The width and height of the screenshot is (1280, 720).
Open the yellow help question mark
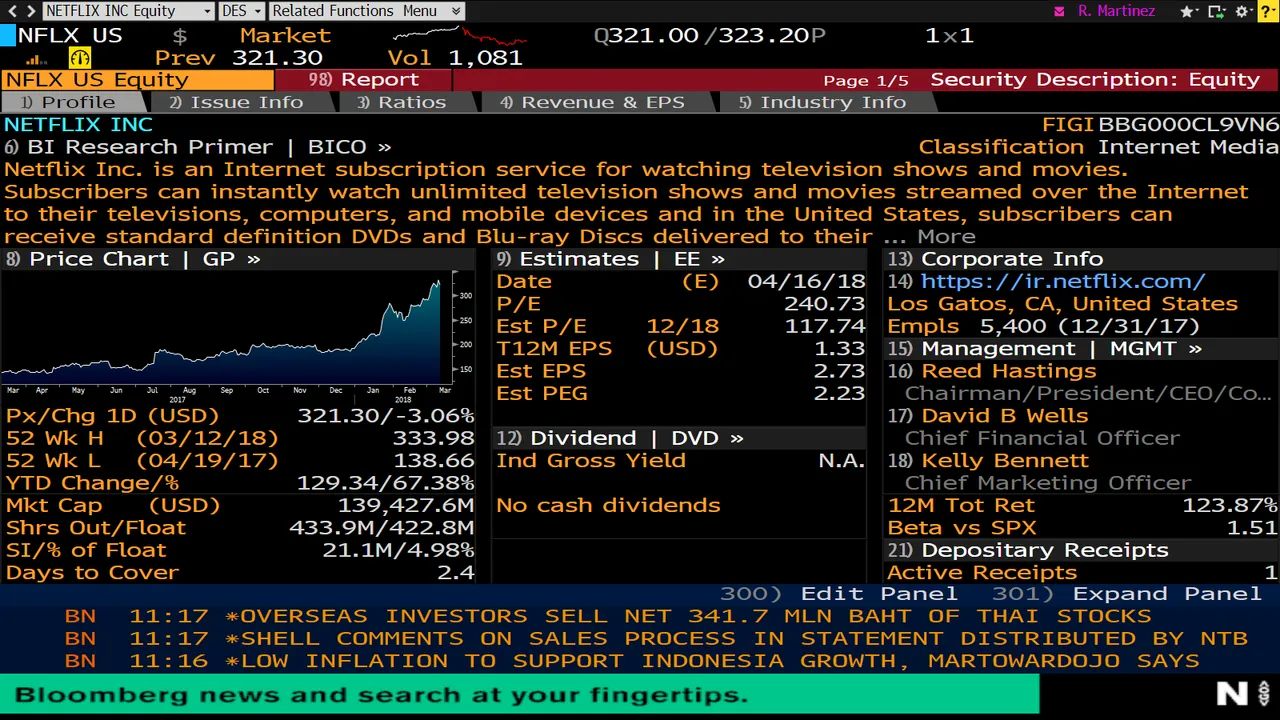(1267, 12)
